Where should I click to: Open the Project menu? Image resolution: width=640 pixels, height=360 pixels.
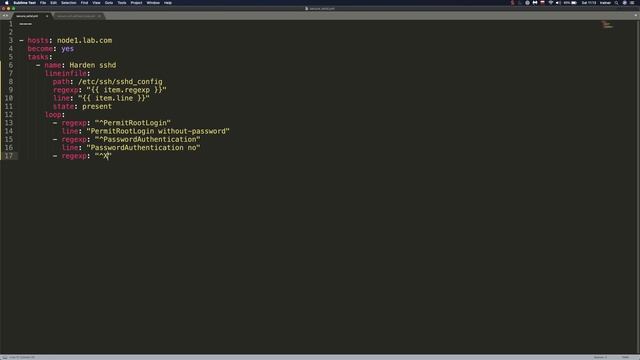tap(136, 3)
